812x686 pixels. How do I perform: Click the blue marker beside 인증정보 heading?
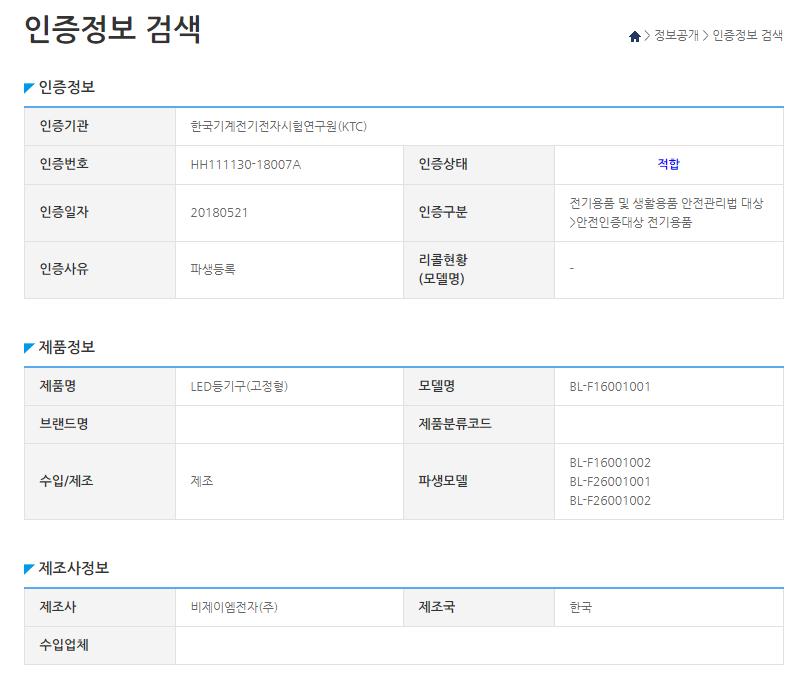coord(29,88)
